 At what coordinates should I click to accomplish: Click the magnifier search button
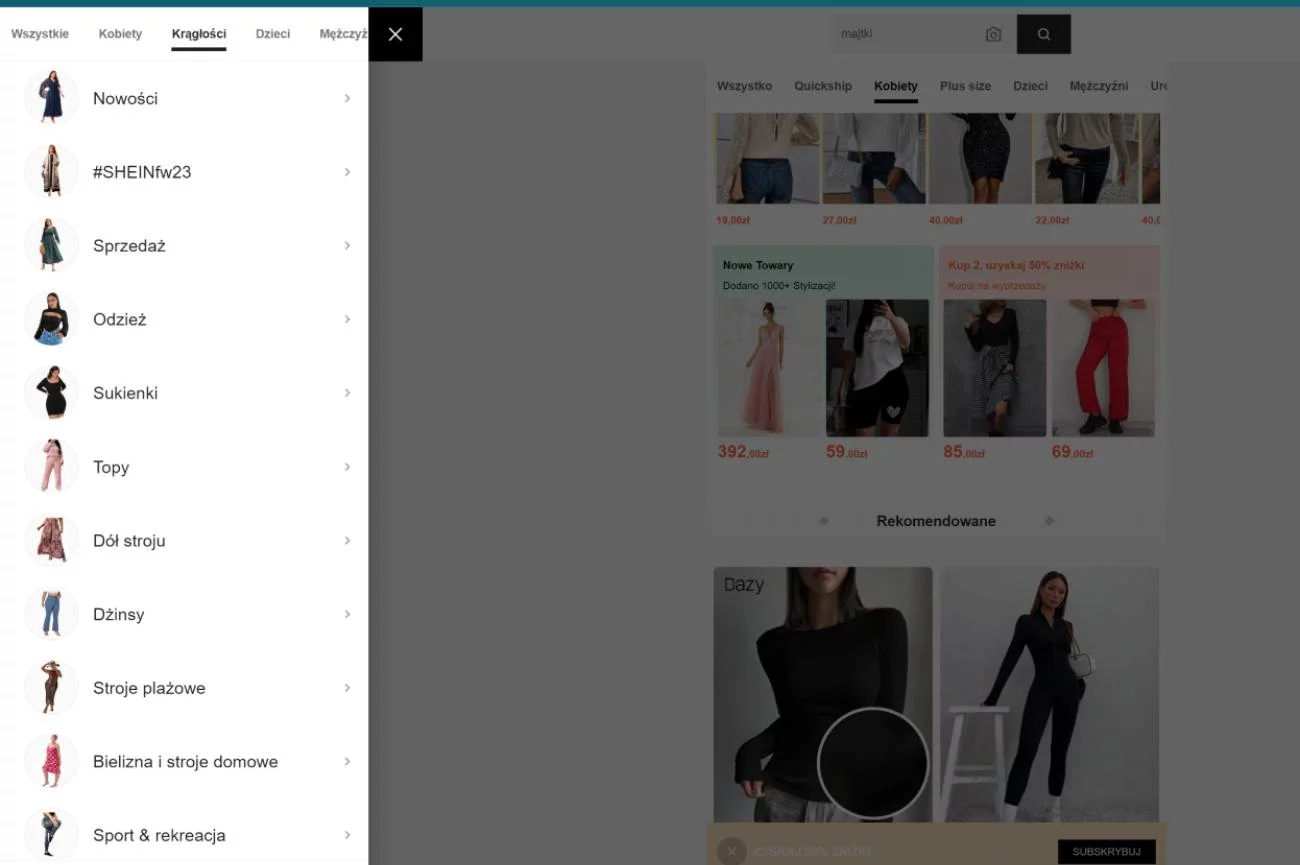click(1044, 34)
